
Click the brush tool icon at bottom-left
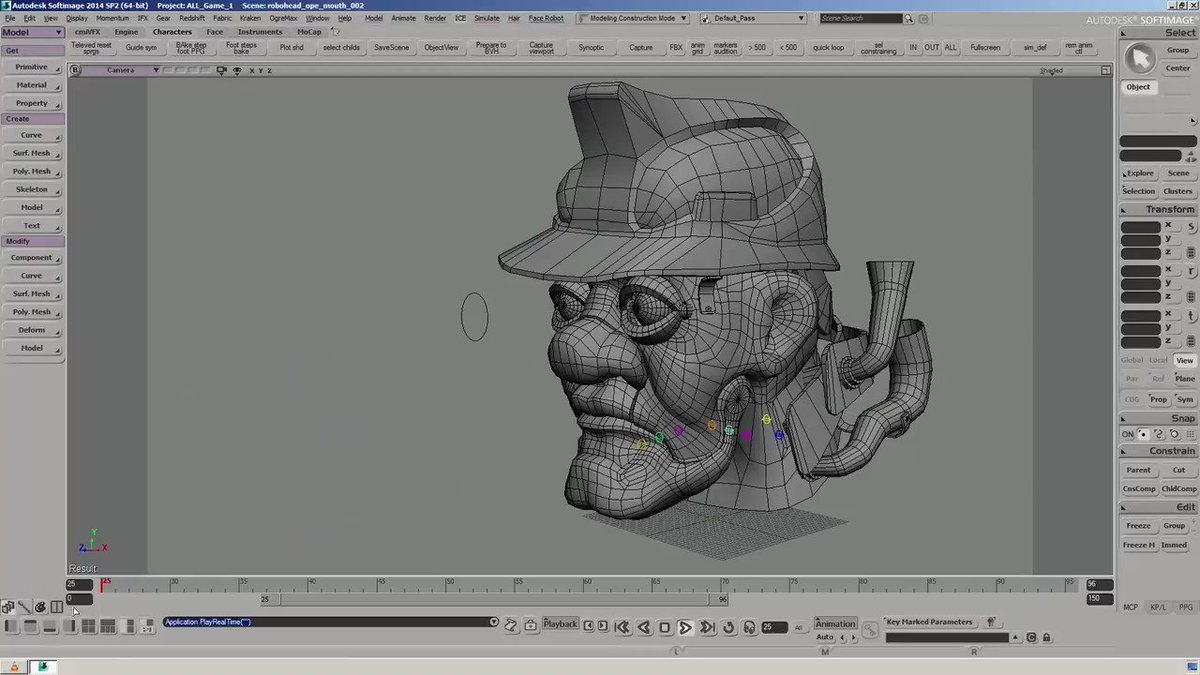24,606
